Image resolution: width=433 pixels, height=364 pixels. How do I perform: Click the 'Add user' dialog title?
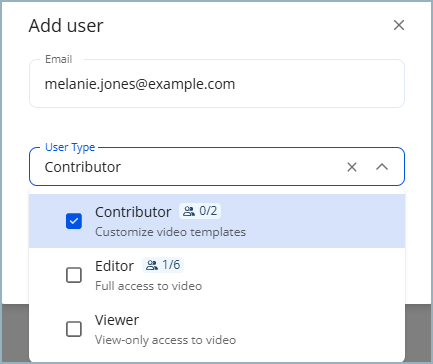click(66, 26)
